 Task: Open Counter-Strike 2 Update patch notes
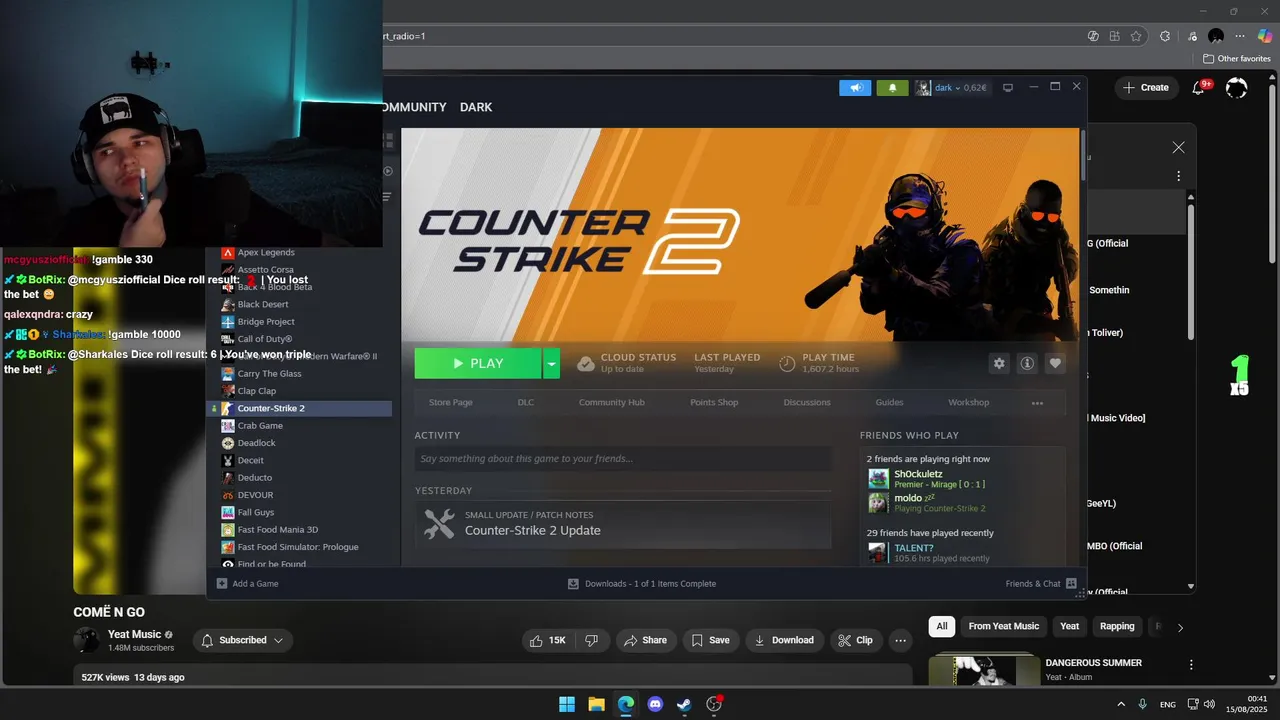pyautogui.click(x=532, y=530)
